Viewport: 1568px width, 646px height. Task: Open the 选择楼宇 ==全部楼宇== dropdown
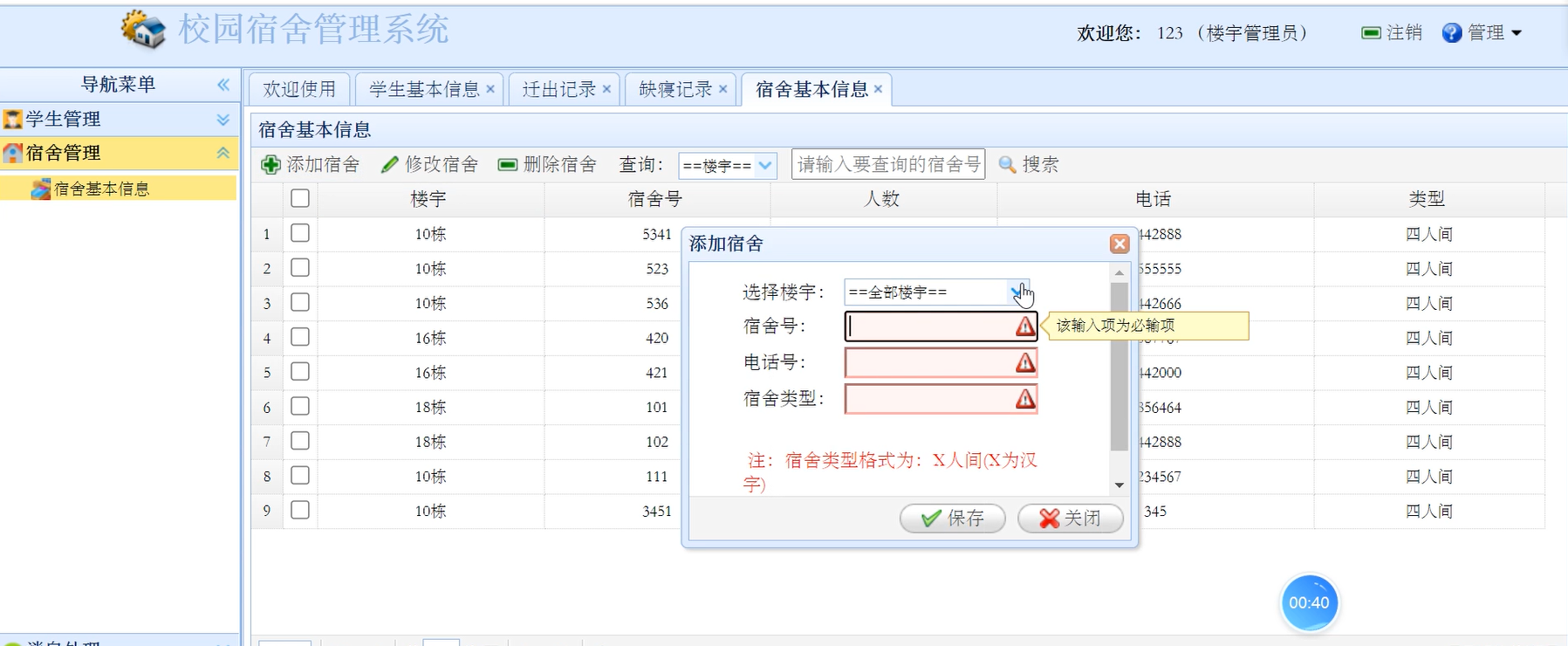[x=1018, y=292]
